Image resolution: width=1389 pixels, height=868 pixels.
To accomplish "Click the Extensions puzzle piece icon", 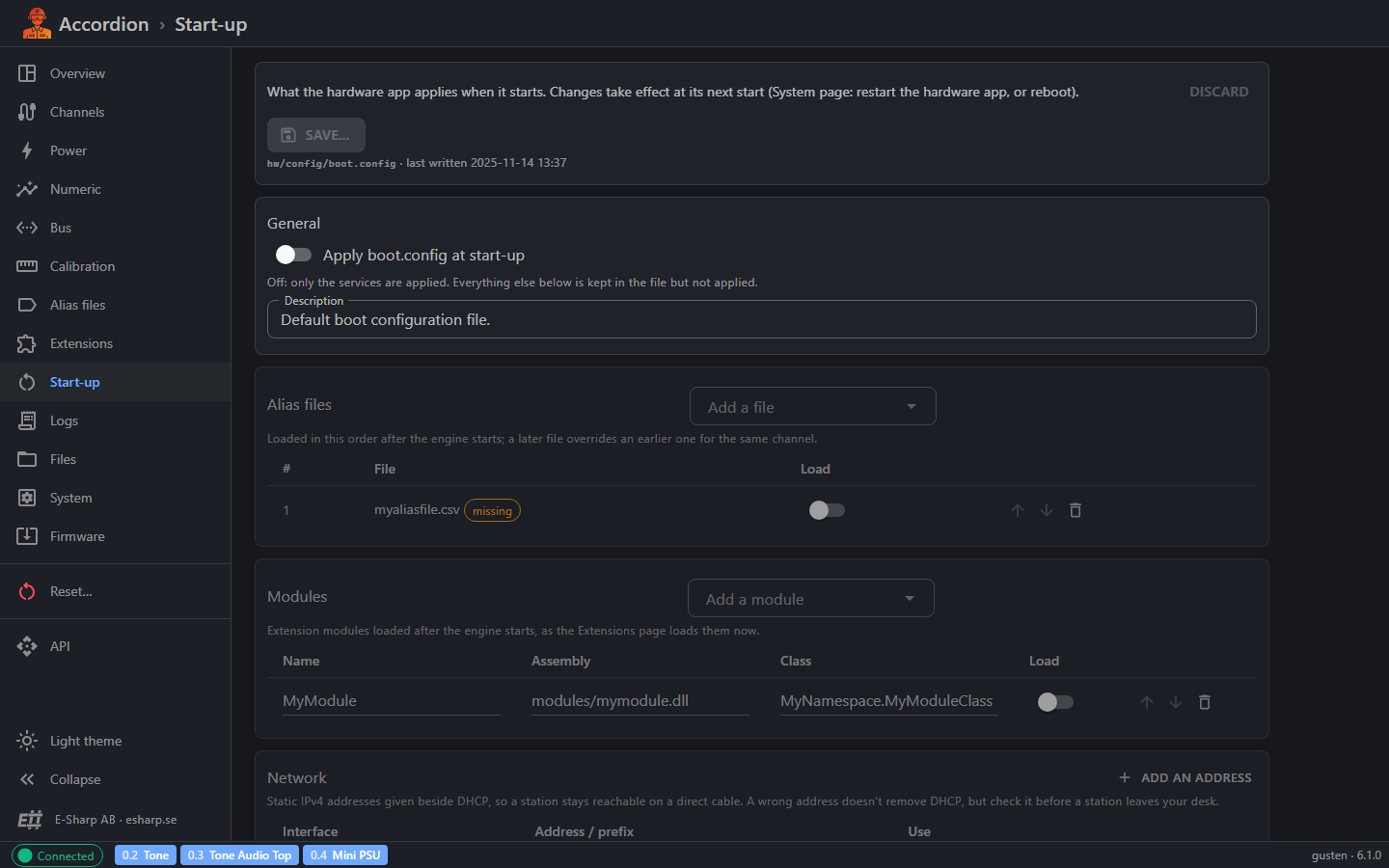I will coord(27,343).
